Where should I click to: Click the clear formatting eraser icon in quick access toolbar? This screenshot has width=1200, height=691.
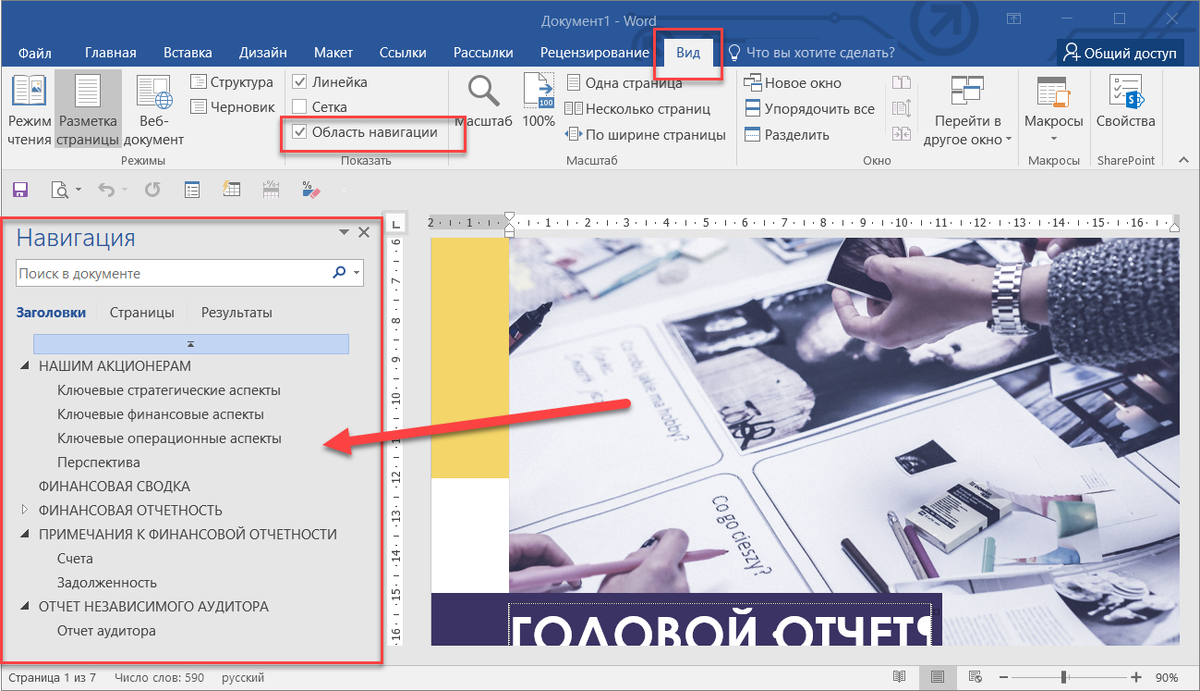310,188
